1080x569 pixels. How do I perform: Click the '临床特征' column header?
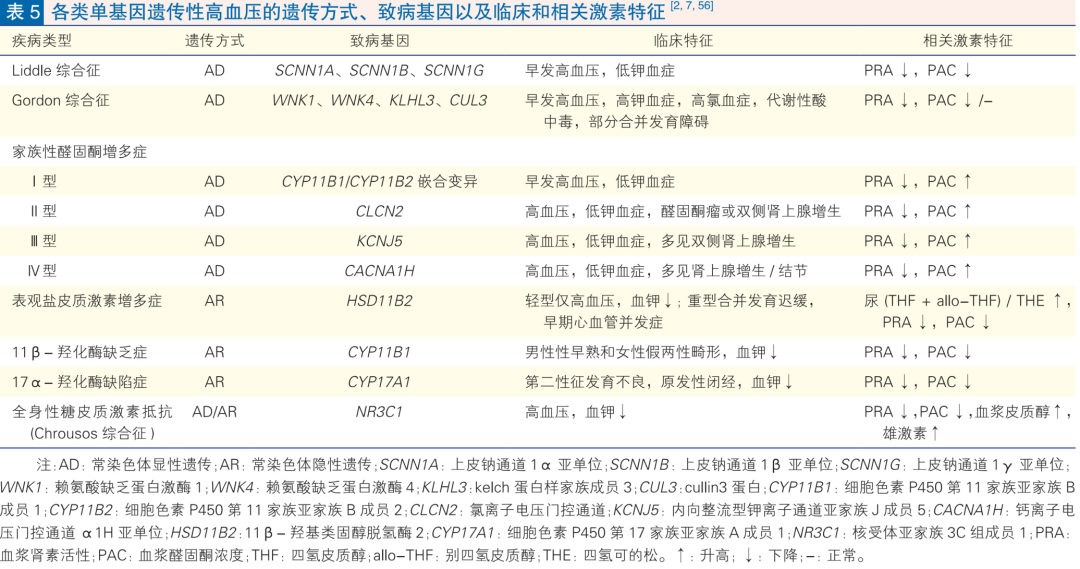683,41
